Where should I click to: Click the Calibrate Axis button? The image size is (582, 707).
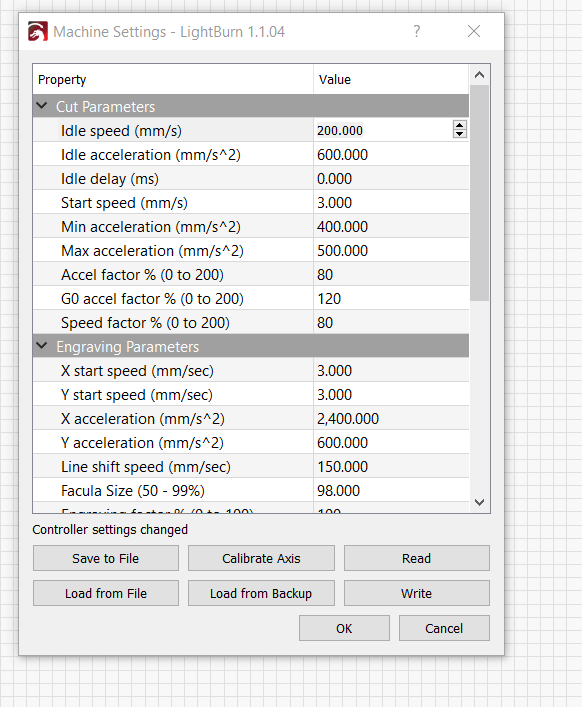point(261,558)
